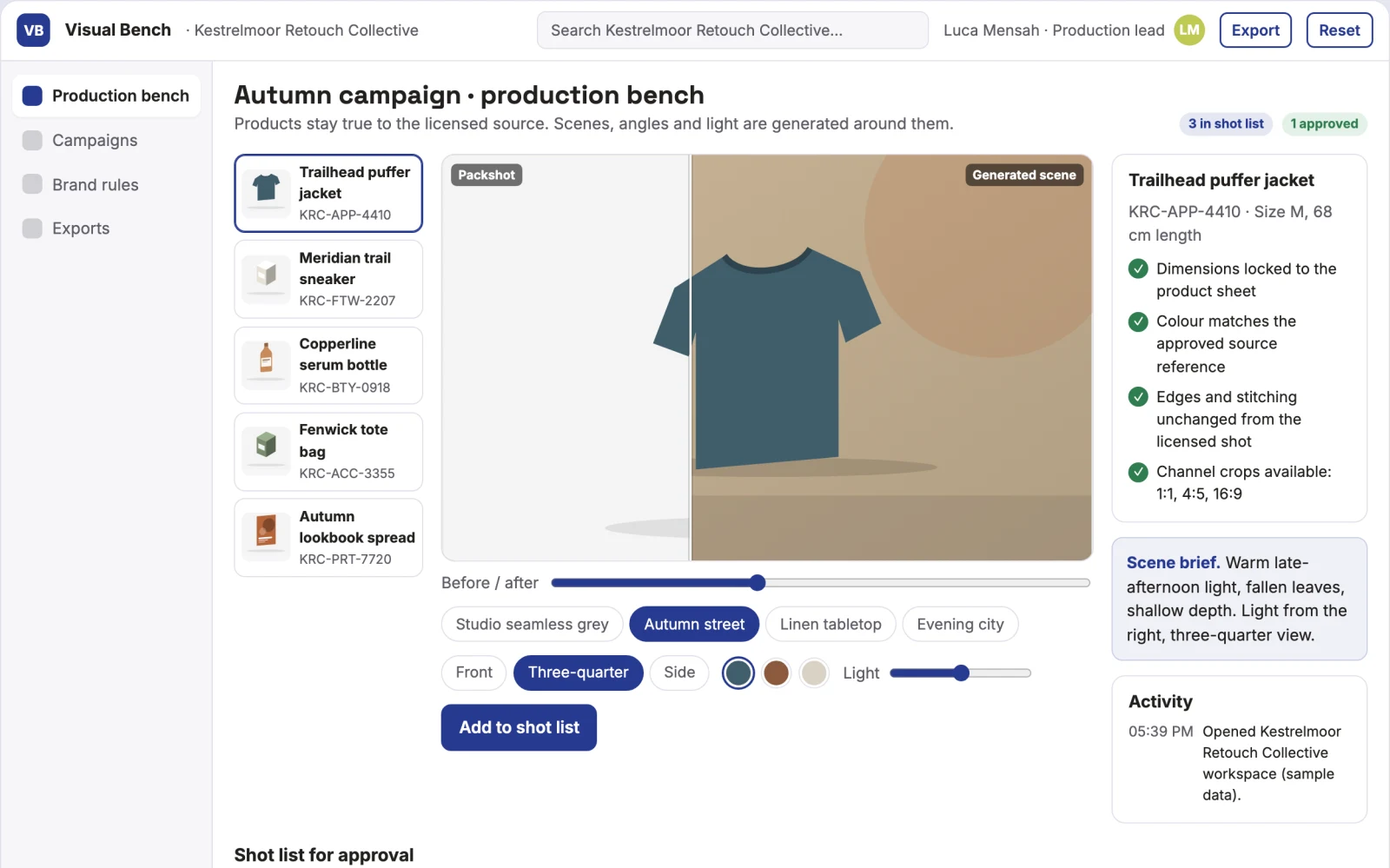The image size is (1390, 868).
Task: Choose the Autumn street scene
Action: coord(694,624)
